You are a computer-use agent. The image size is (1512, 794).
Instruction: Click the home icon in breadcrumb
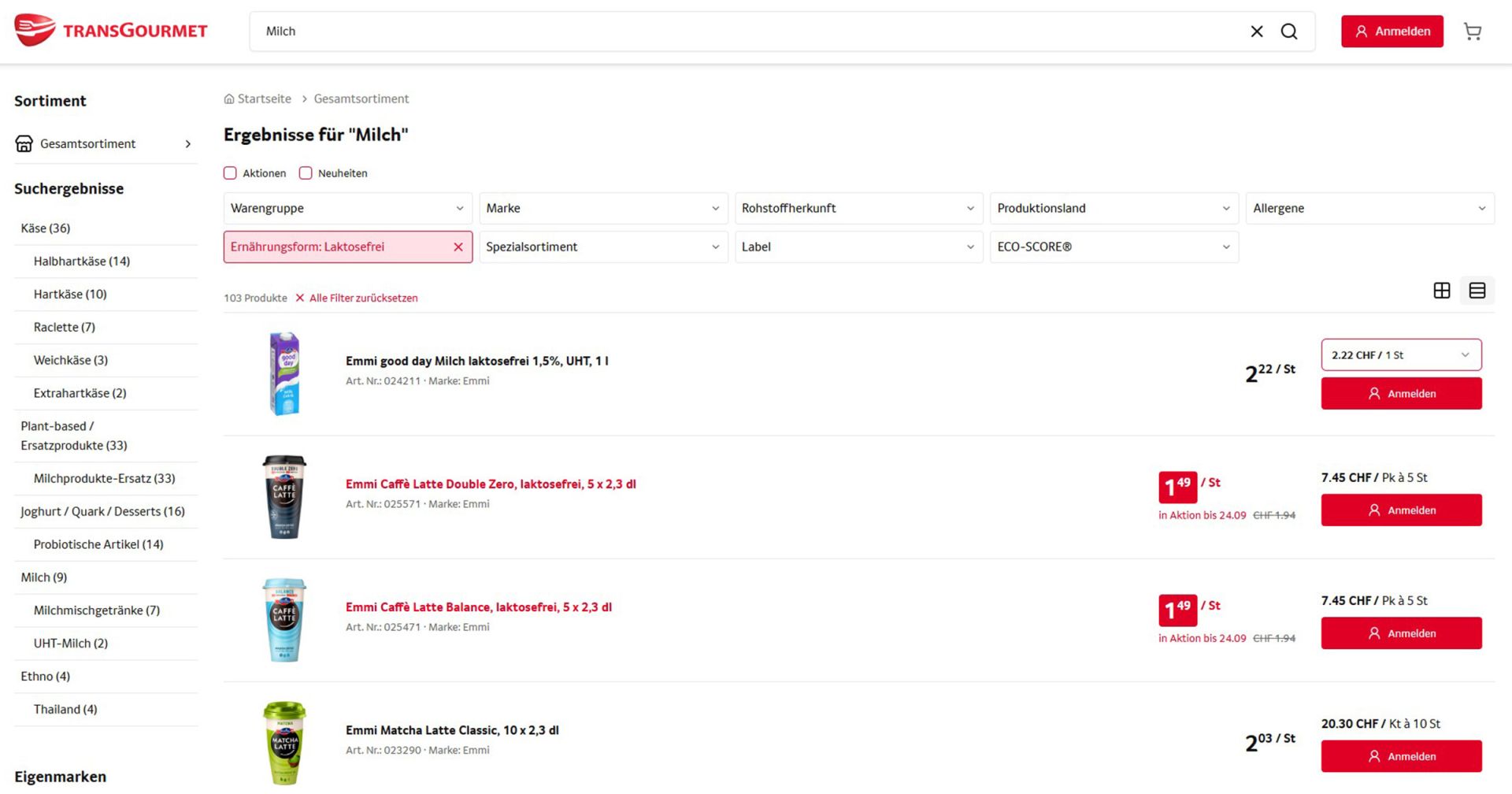click(x=229, y=99)
